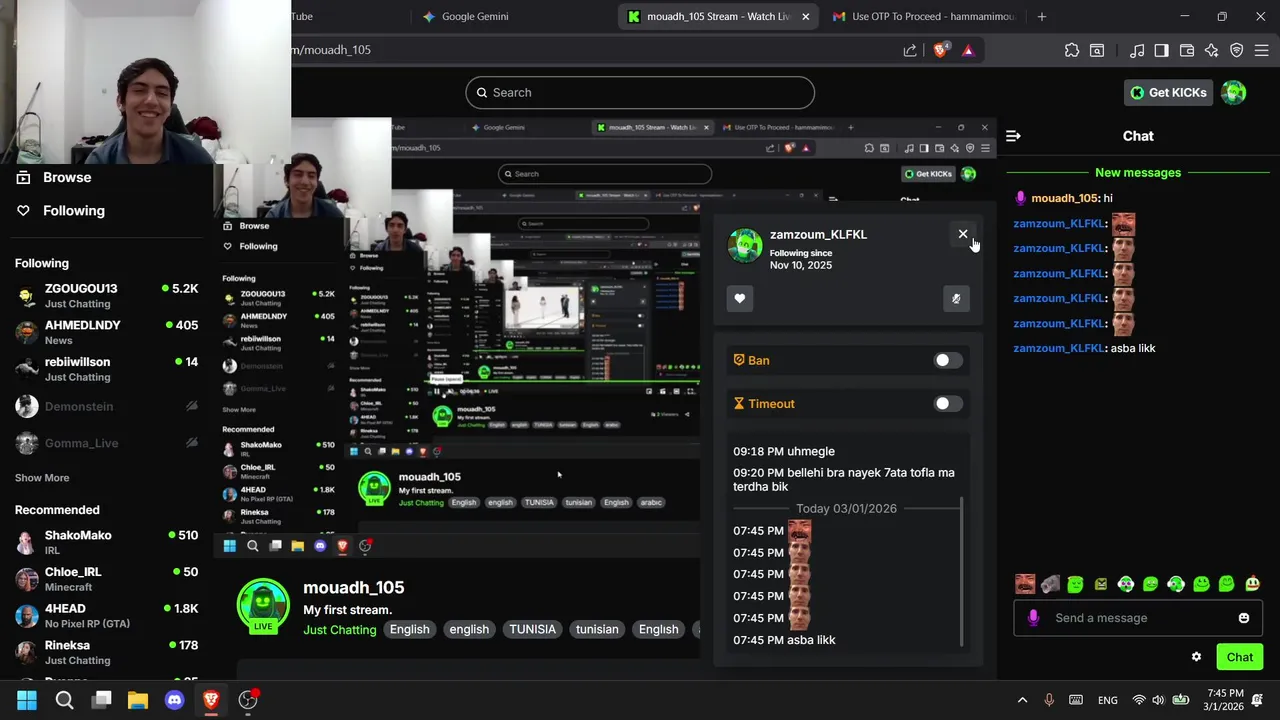Screen dimensions: 1280x720
Task: Open chat settings gear icon
Action: click(1196, 657)
